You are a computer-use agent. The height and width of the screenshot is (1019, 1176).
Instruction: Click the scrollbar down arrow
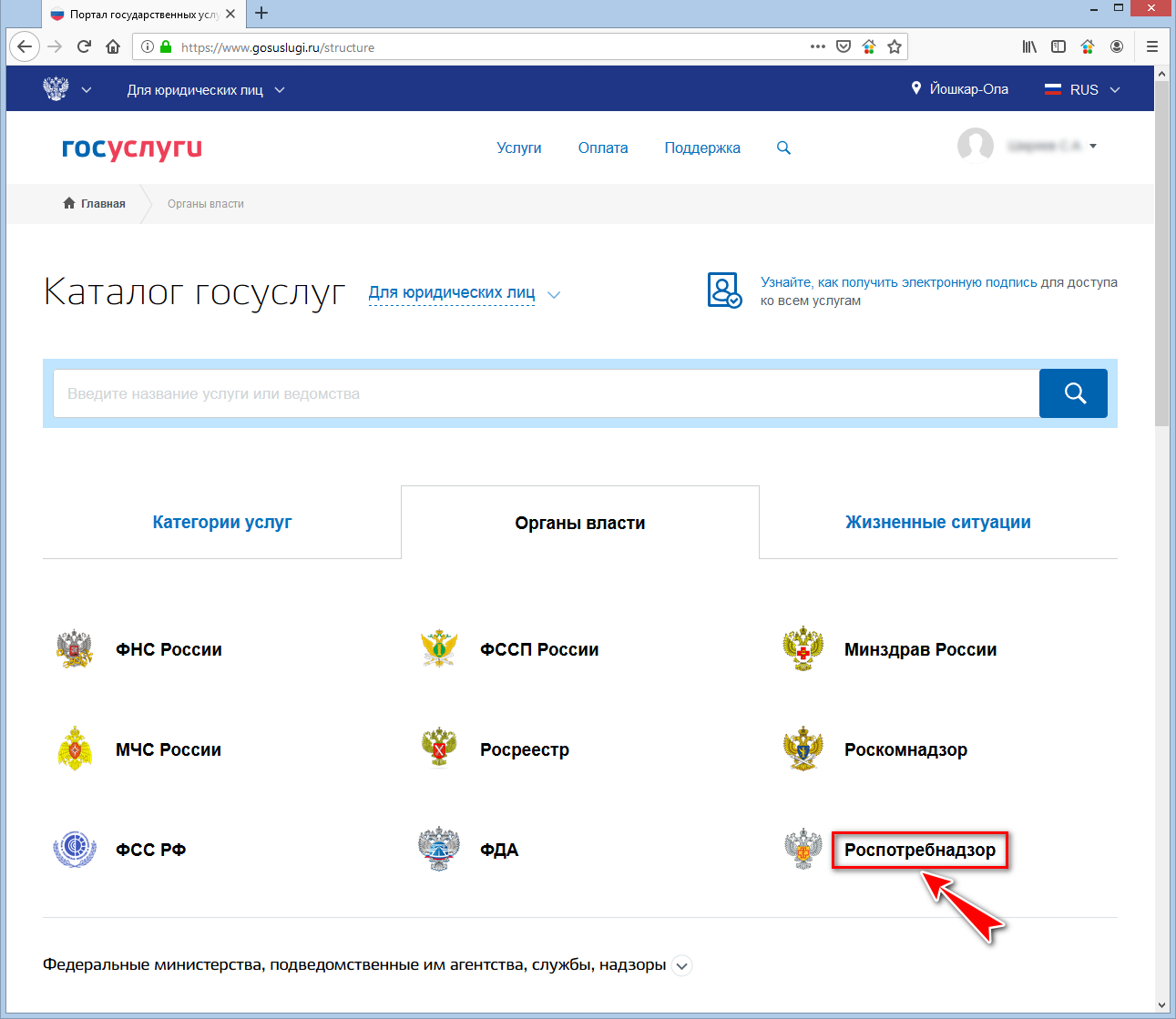tap(1161, 1004)
